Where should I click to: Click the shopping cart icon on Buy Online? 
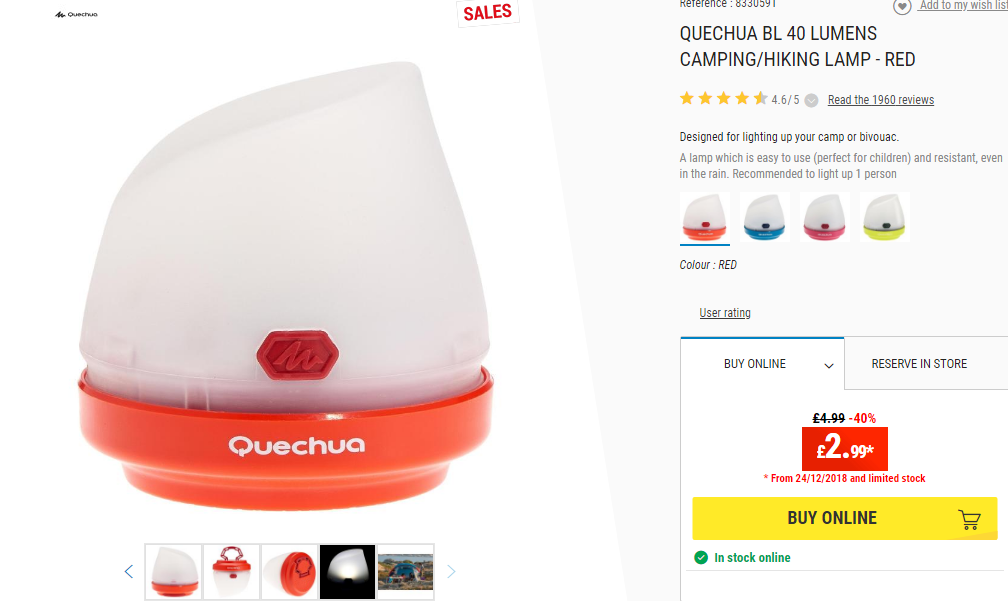[969, 519]
